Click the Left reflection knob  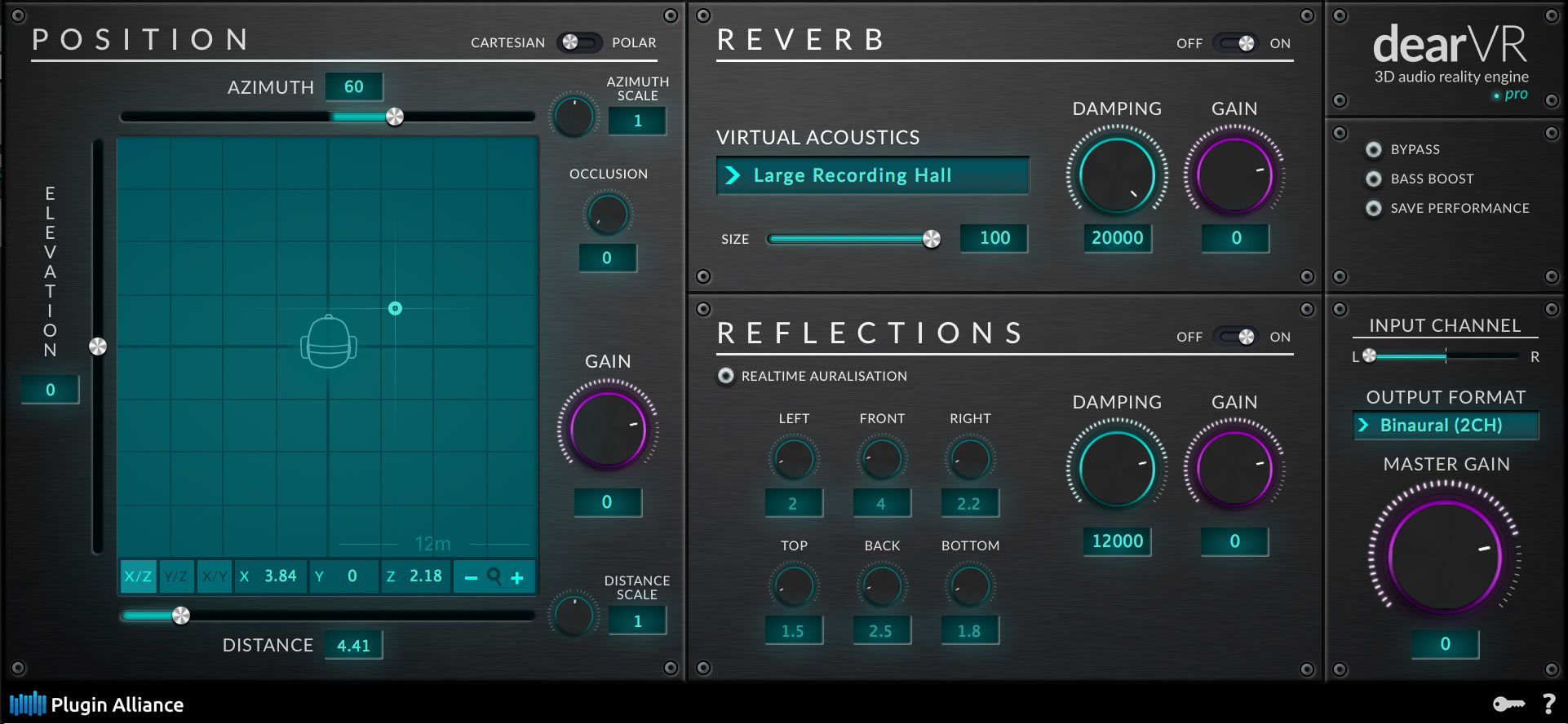[793, 458]
